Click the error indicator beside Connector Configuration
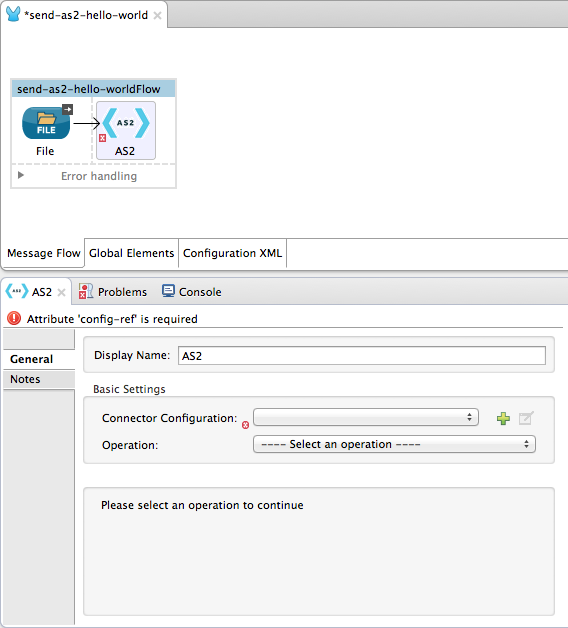568x628 pixels. pyautogui.click(x=246, y=425)
